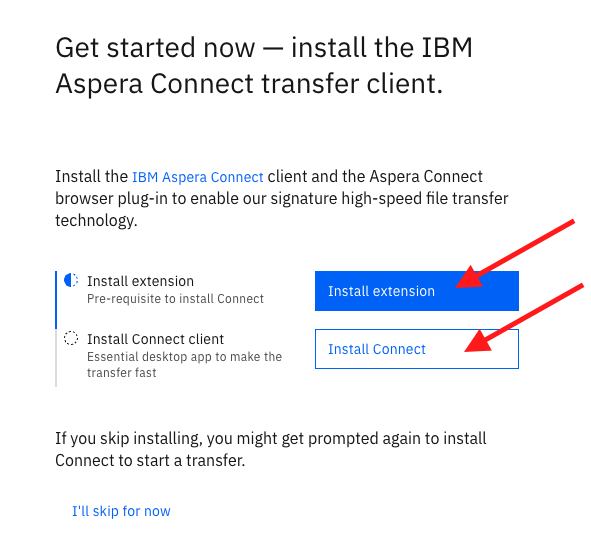
Task: Select the Install extension step title
Action: (x=140, y=281)
